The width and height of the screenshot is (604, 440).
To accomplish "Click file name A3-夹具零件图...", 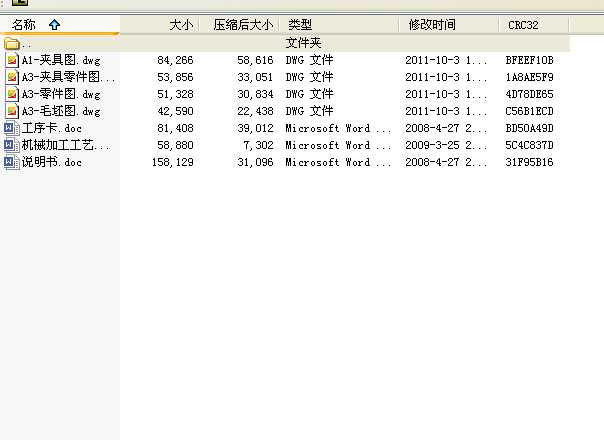I will [x=69, y=77].
